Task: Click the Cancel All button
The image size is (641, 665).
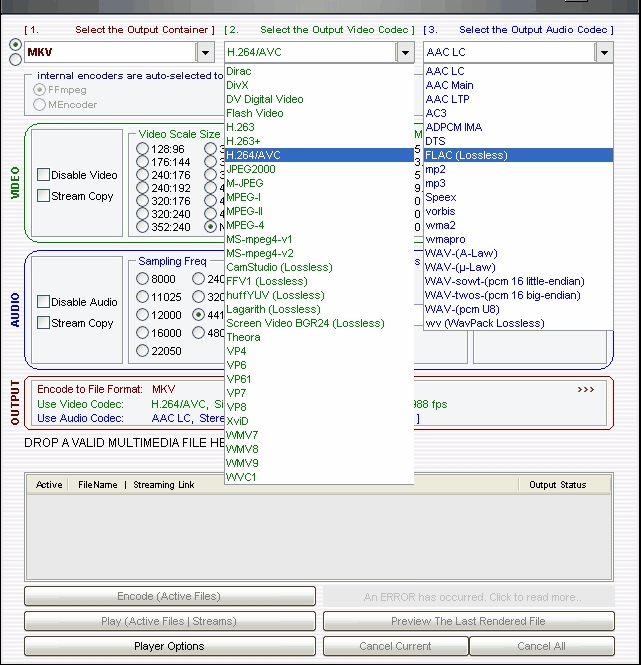Action: point(542,646)
